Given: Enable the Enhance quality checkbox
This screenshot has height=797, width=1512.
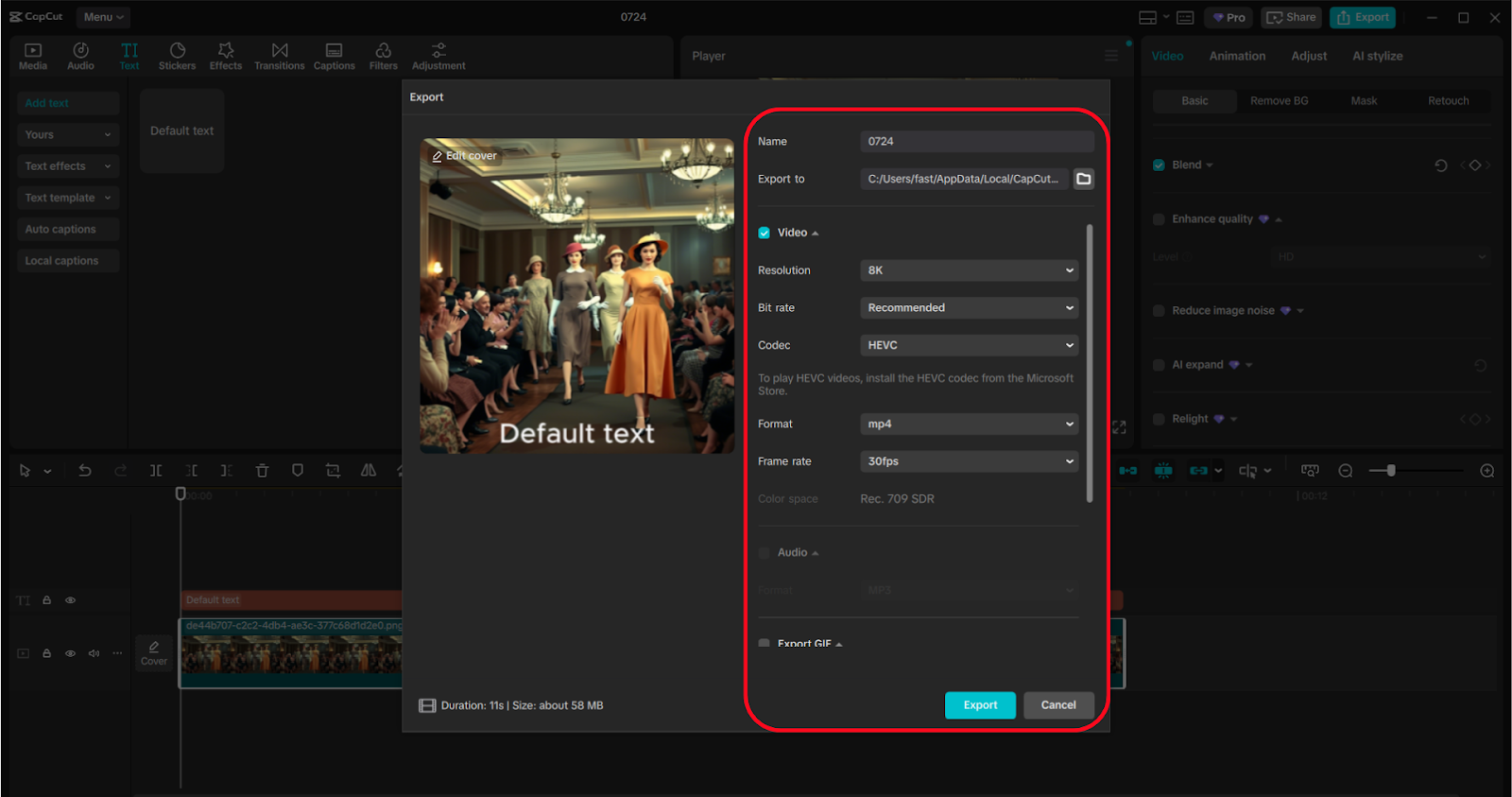Looking at the screenshot, I should (x=1159, y=219).
